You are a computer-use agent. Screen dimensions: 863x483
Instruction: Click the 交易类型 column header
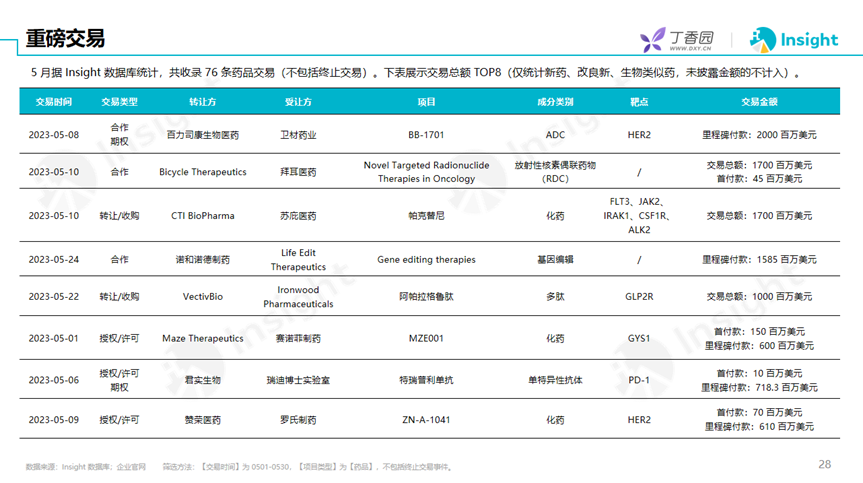pos(119,102)
